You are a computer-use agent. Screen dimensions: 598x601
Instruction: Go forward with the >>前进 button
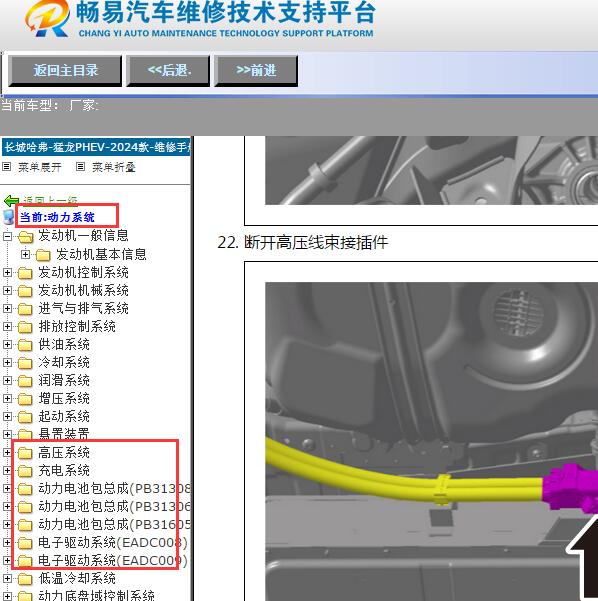(256, 71)
